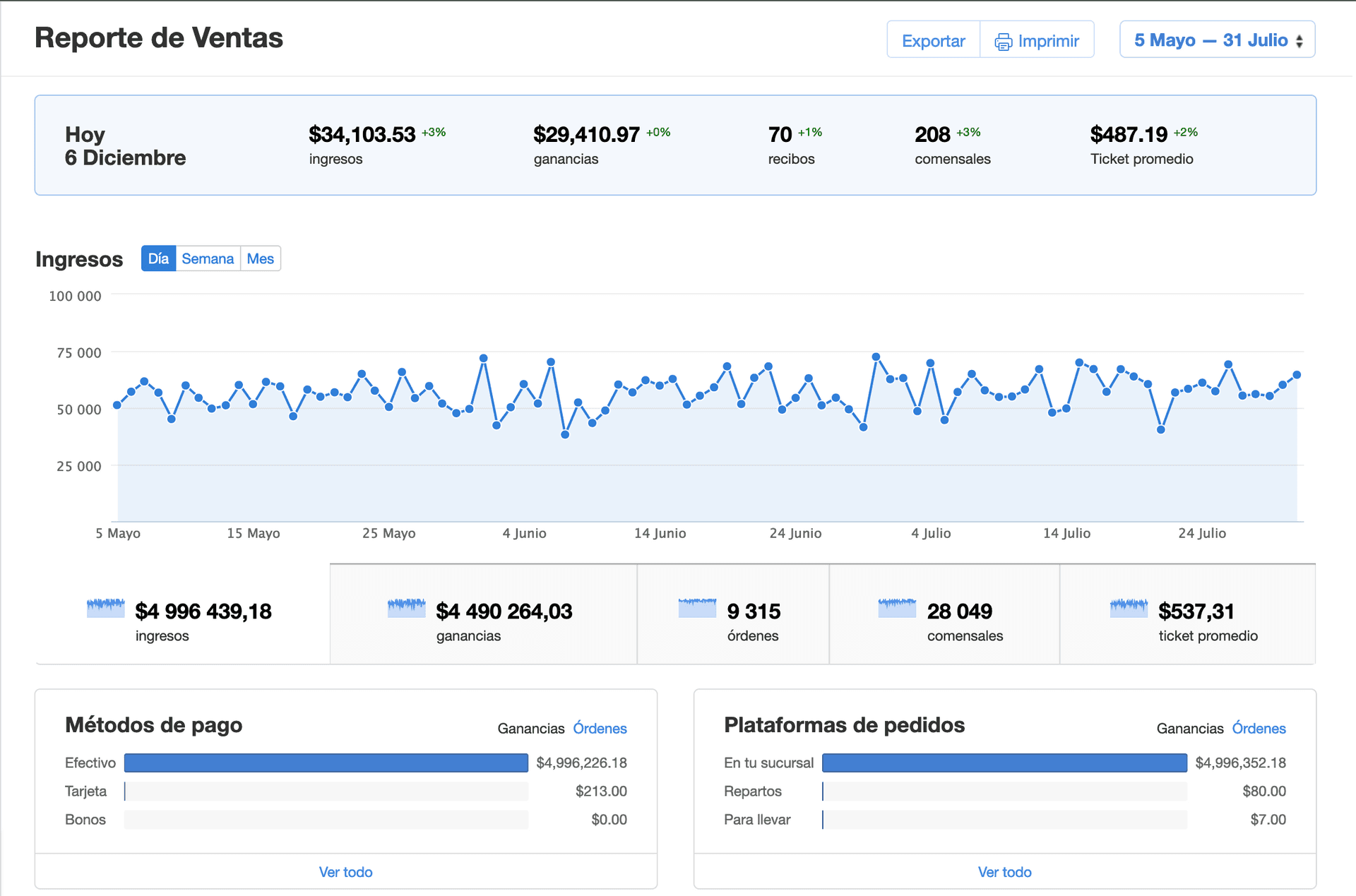Click the 4 Junio axis label
1356x896 pixels.
point(524,533)
